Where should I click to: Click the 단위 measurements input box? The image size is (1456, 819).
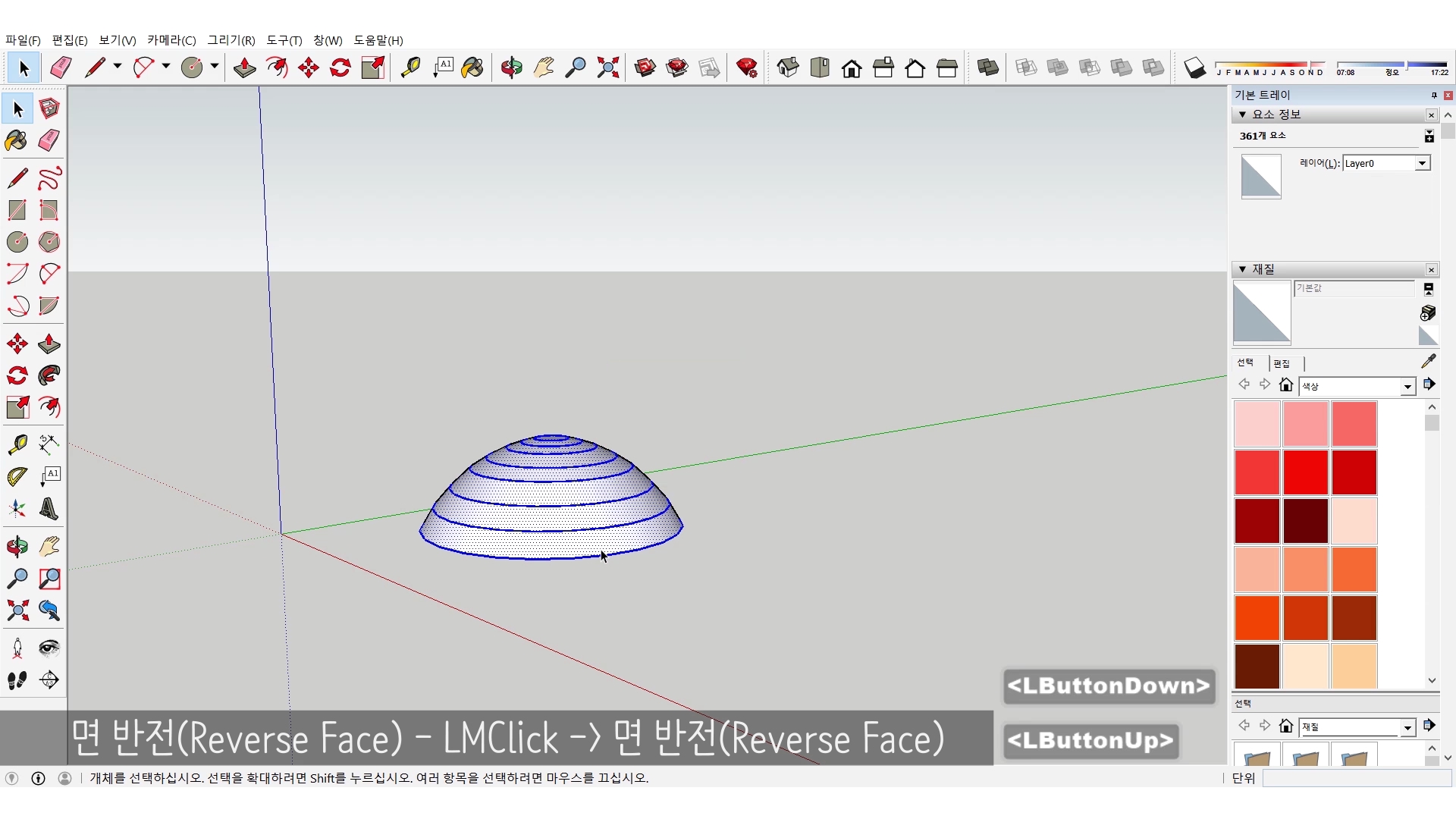click(x=1356, y=778)
